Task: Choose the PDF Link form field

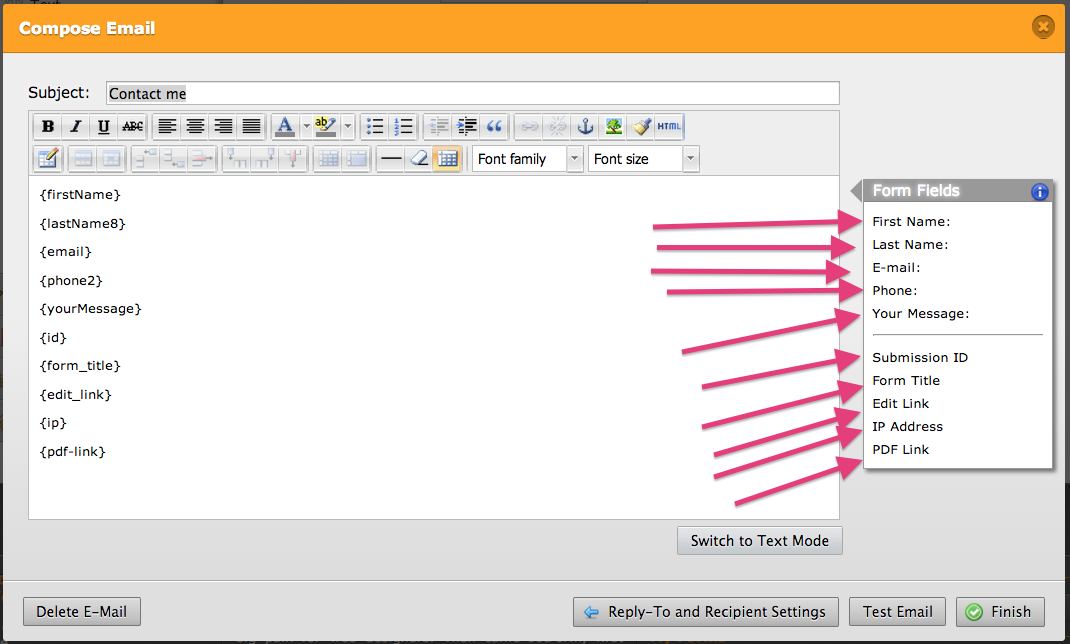Action: pos(900,450)
